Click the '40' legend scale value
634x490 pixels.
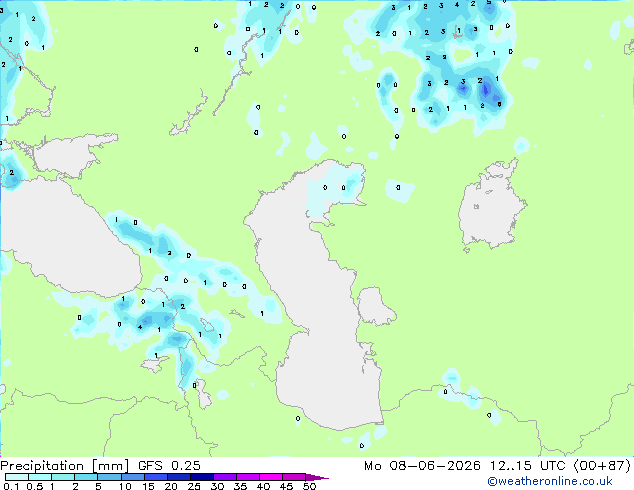(263, 486)
